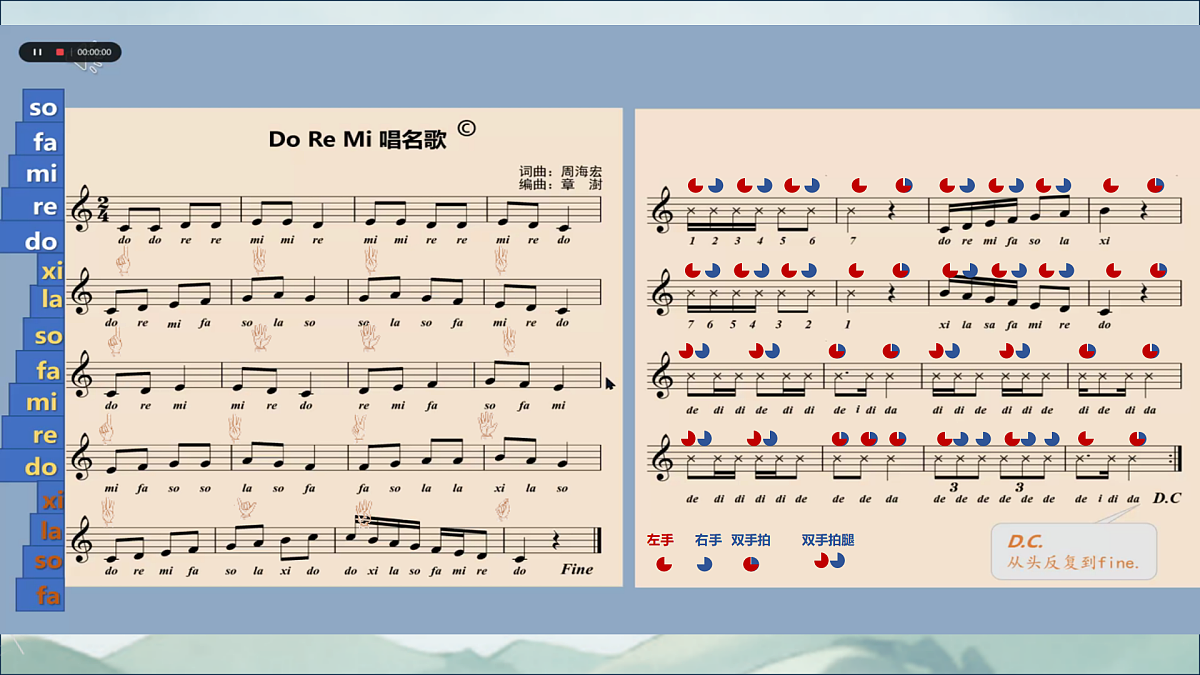
Task: Pause the screen recording
Action: [x=37, y=52]
